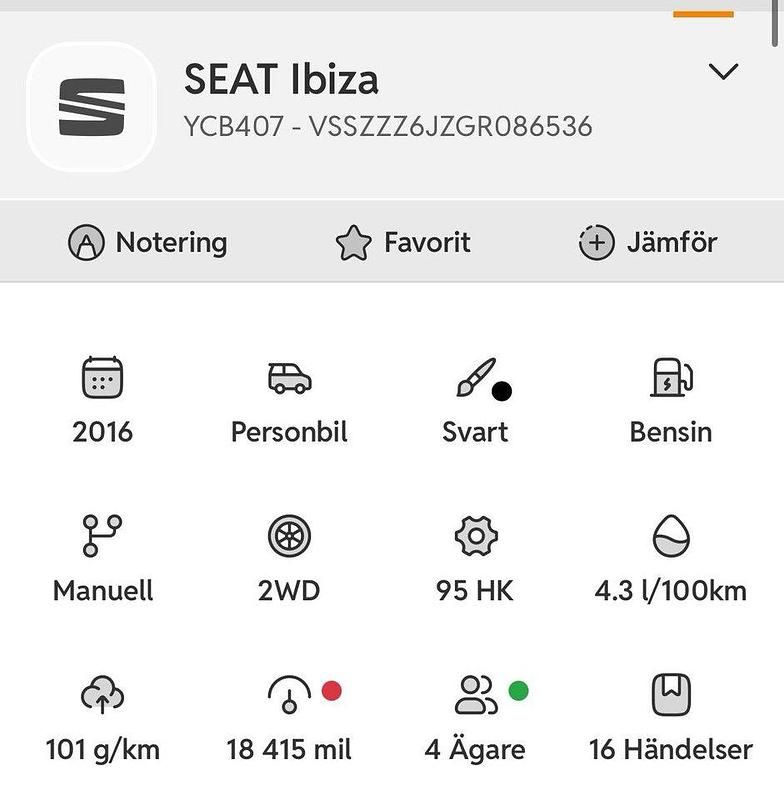Open the Bensin fuel pump icon
This screenshot has height=800, width=784.
click(671, 377)
